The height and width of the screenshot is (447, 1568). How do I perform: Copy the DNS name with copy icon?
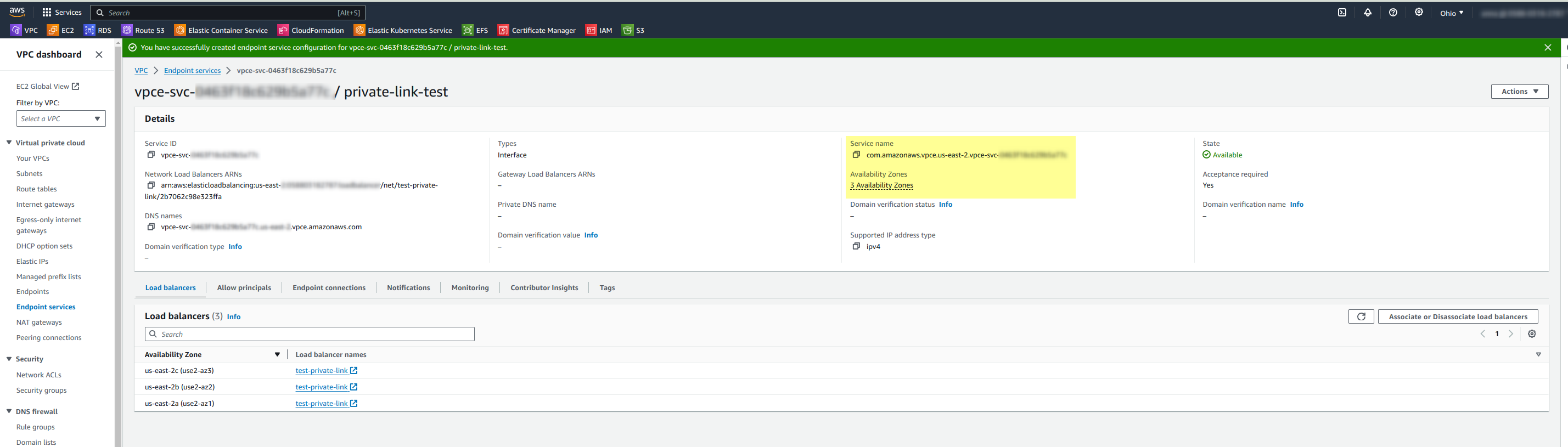(151, 227)
